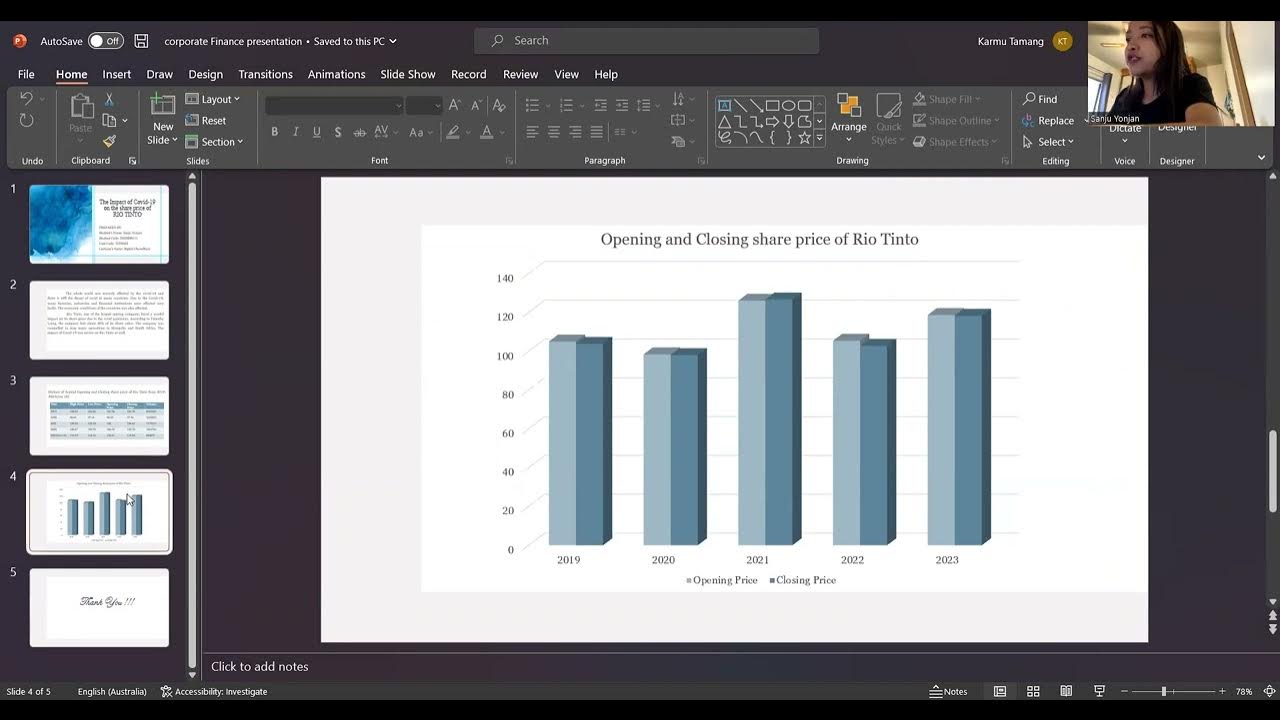The height and width of the screenshot is (720, 1280).
Task: Click the Decrease Font Size icon
Action: click(475, 104)
